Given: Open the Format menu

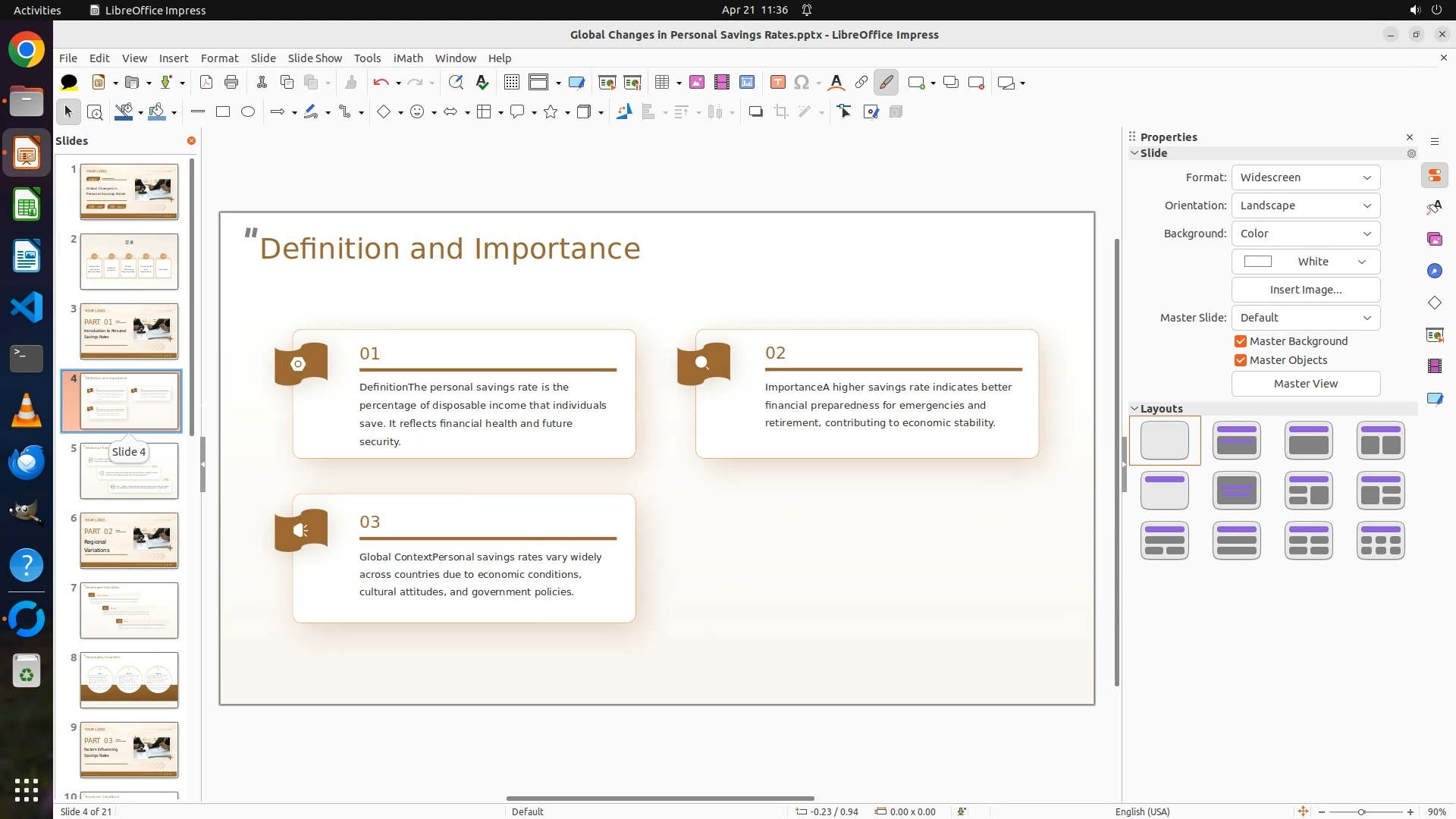Looking at the screenshot, I should [x=219, y=58].
